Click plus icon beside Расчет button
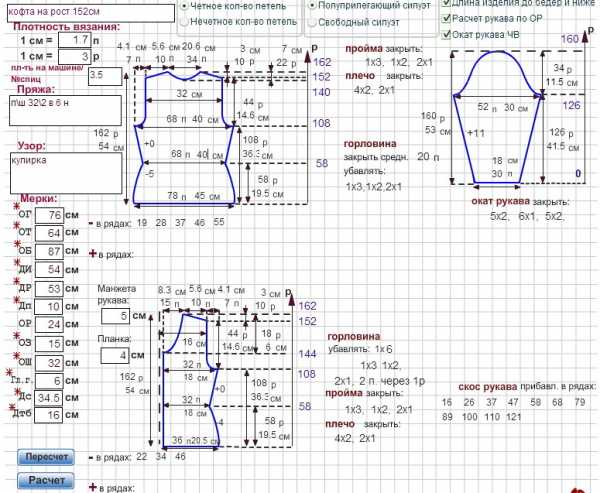Screen dimensions: 600x493 94,487
